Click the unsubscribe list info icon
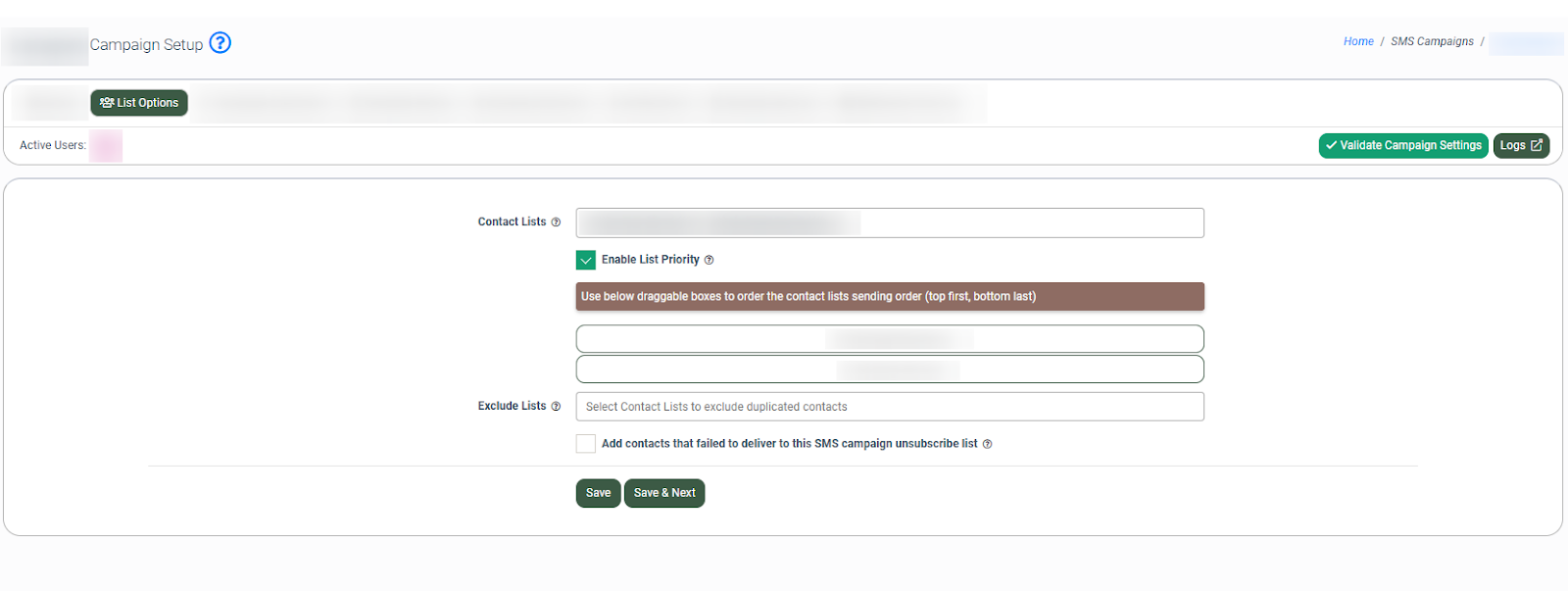Screen dimensions: 1568x591 click(987, 444)
